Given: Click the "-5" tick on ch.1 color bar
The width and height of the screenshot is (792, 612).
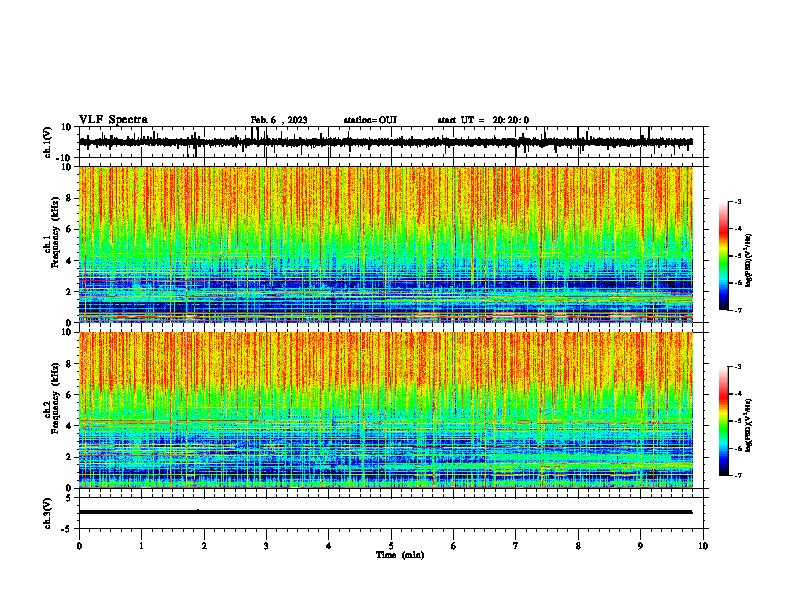Looking at the screenshot, I should pyautogui.click(x=738, y=256).
